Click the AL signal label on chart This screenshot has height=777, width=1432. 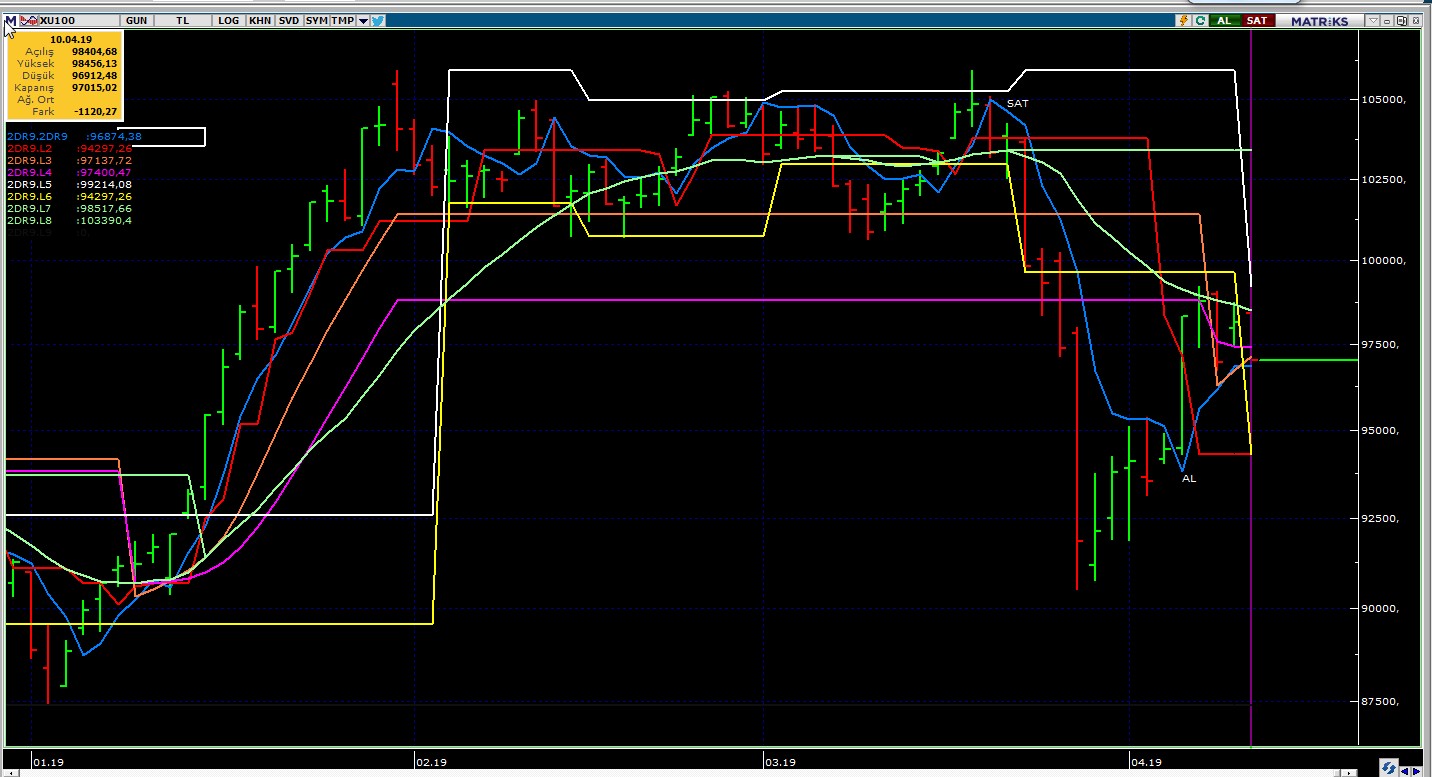pos(1189,478)
